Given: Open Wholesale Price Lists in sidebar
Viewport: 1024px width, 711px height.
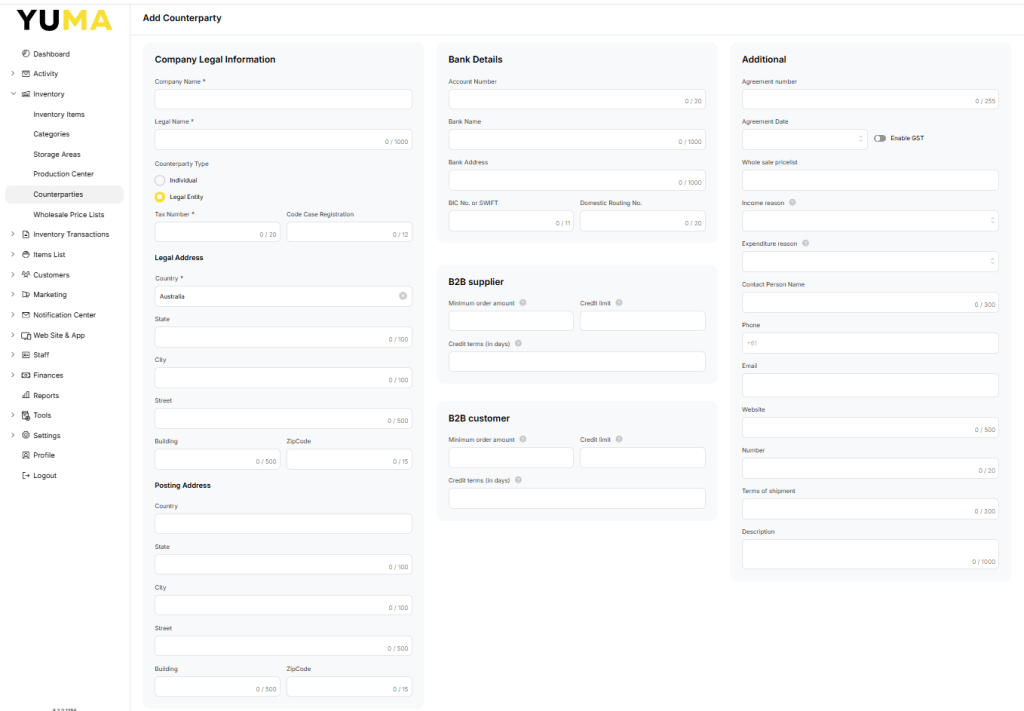Looking at the screenshot, I should pyautogui.click(x=69, y=214).
